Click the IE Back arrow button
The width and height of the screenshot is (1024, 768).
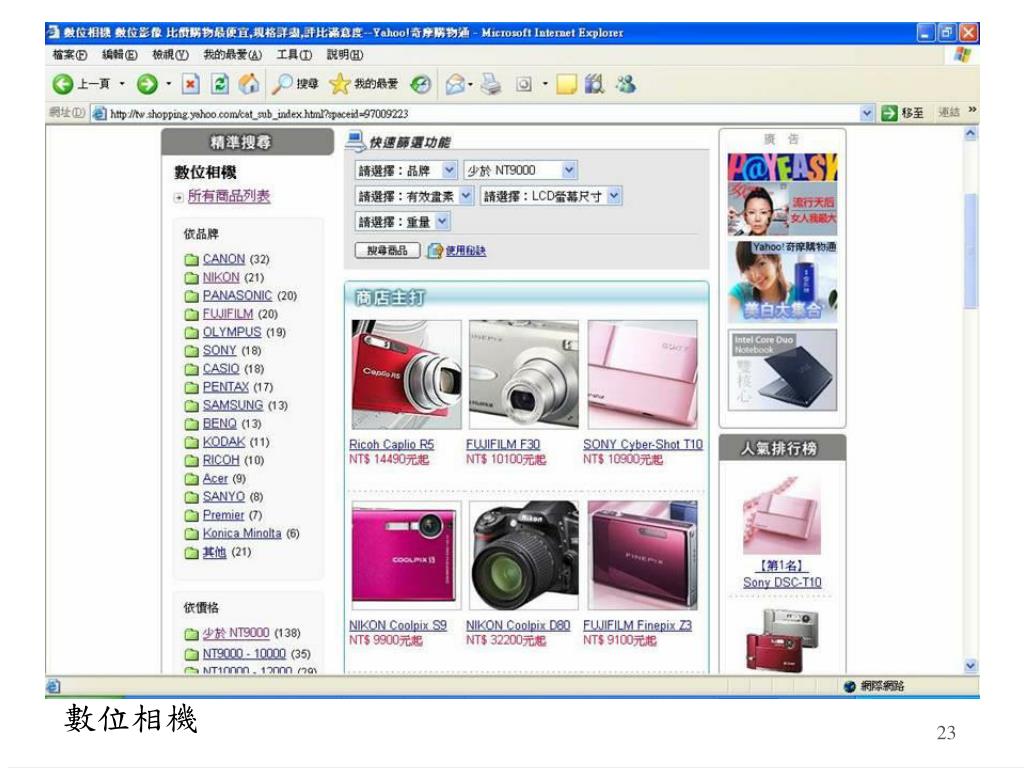pyautogui.click(x=63, y=84)
